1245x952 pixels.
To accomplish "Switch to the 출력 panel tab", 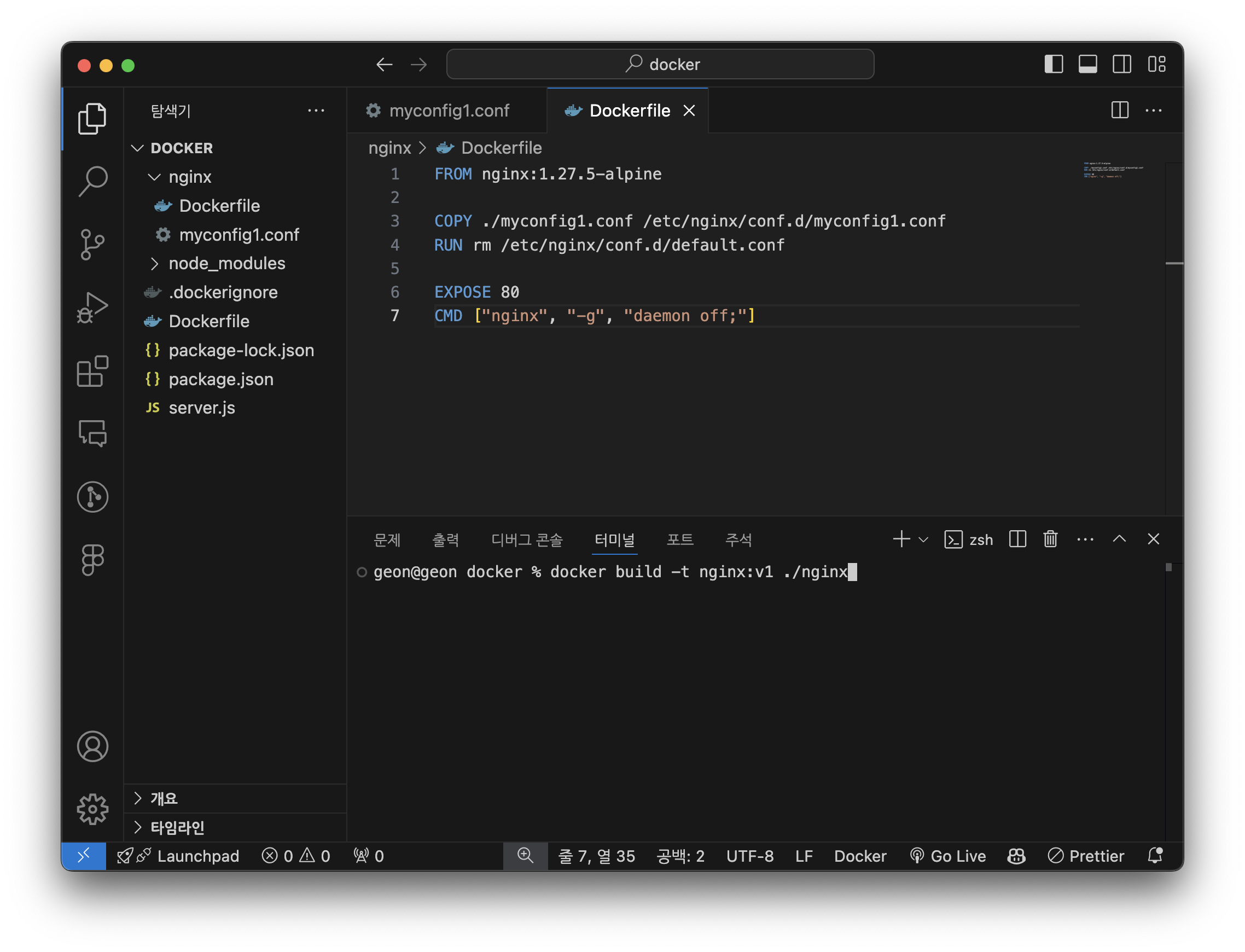I will pyautogui.click(x=445, y=539).
